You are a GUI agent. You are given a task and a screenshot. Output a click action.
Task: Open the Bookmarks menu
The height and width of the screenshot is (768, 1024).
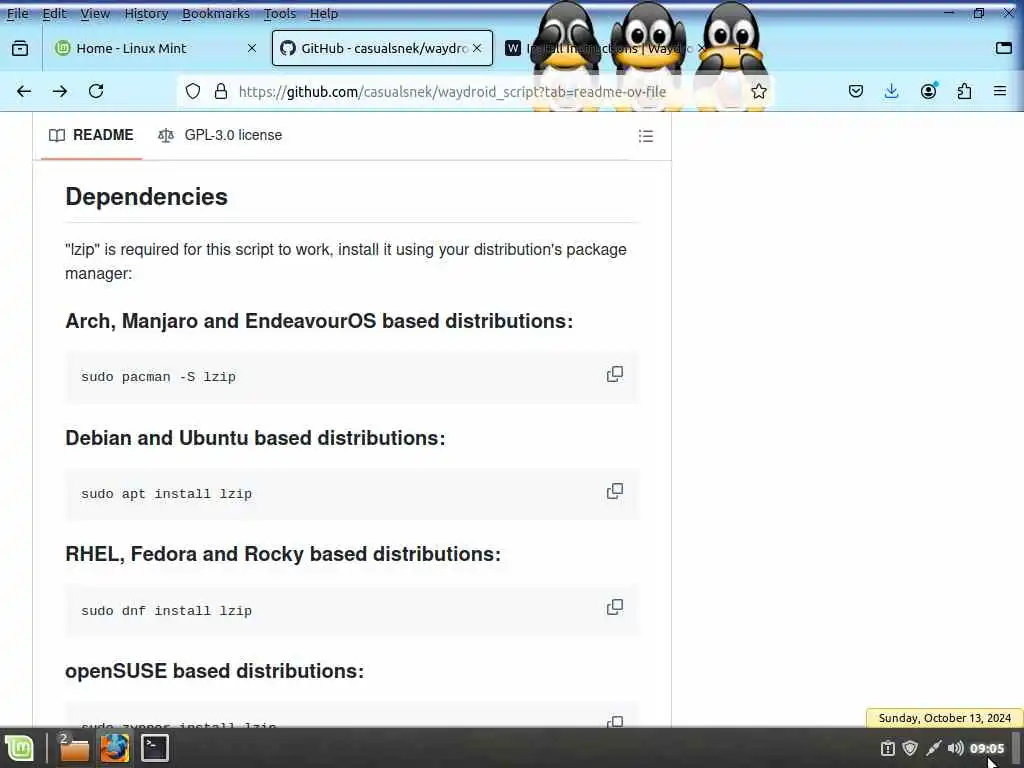pyautogui.click(x=216, y=14)
